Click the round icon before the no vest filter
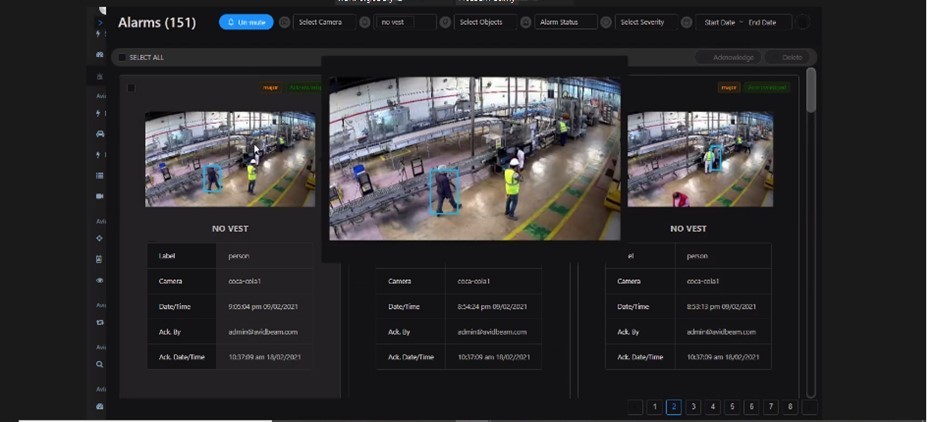Image resolution: width=936 pixels, height=422 pixels. (365, 22)
